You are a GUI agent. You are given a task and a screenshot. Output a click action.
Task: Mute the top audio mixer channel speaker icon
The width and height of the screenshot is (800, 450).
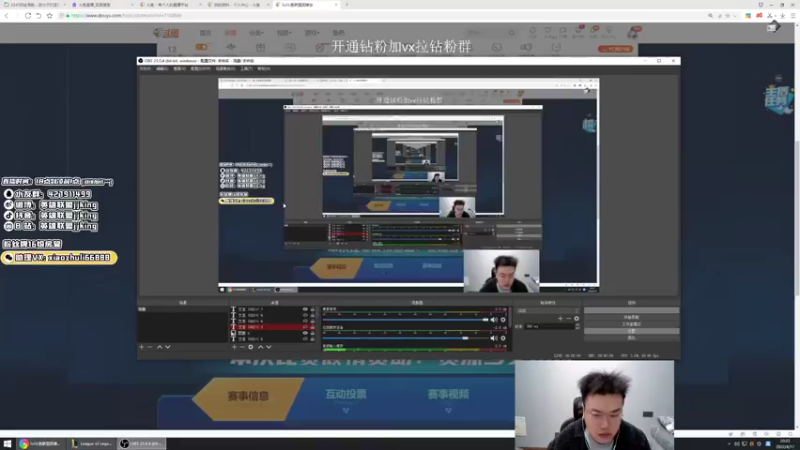[493, 320]
